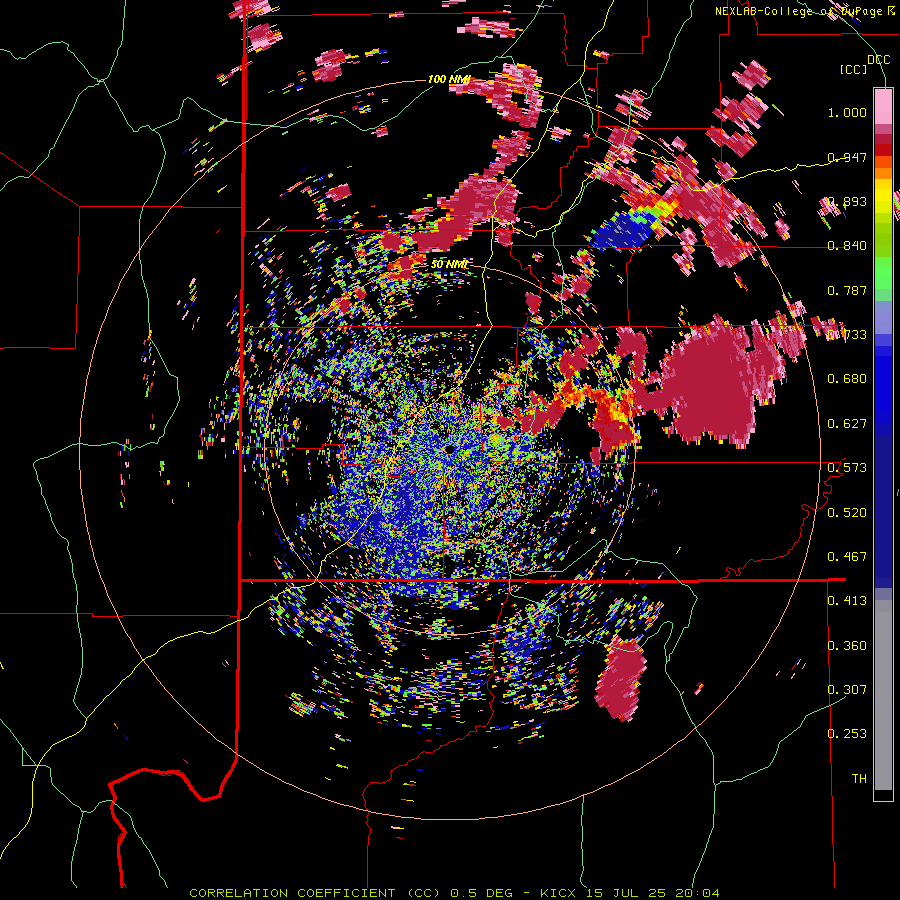The height and width of the screenshot is (900, 900).
Task: Click the 1.000 color scale value
Action: pos(847,112)
